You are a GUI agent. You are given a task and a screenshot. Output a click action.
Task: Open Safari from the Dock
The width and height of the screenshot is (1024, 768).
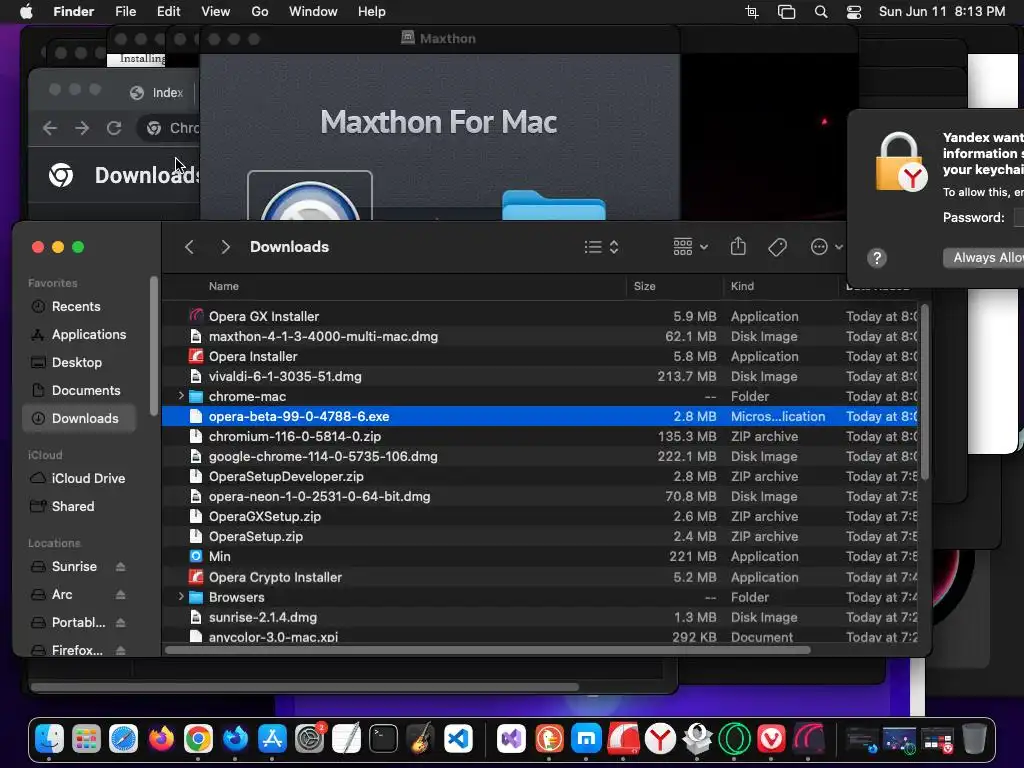coord(123,739)
